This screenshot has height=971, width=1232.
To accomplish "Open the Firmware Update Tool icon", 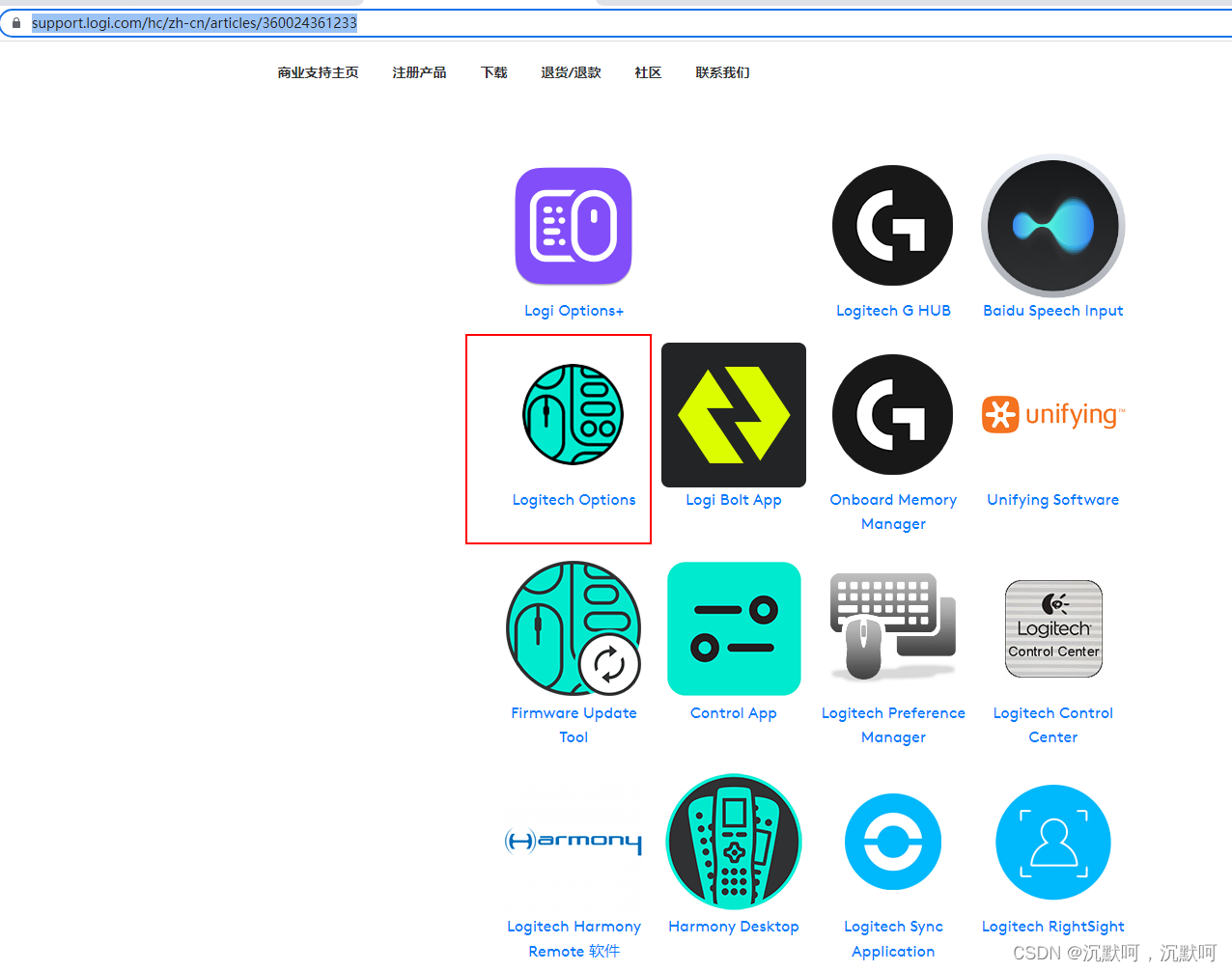I will coord(574,628).
